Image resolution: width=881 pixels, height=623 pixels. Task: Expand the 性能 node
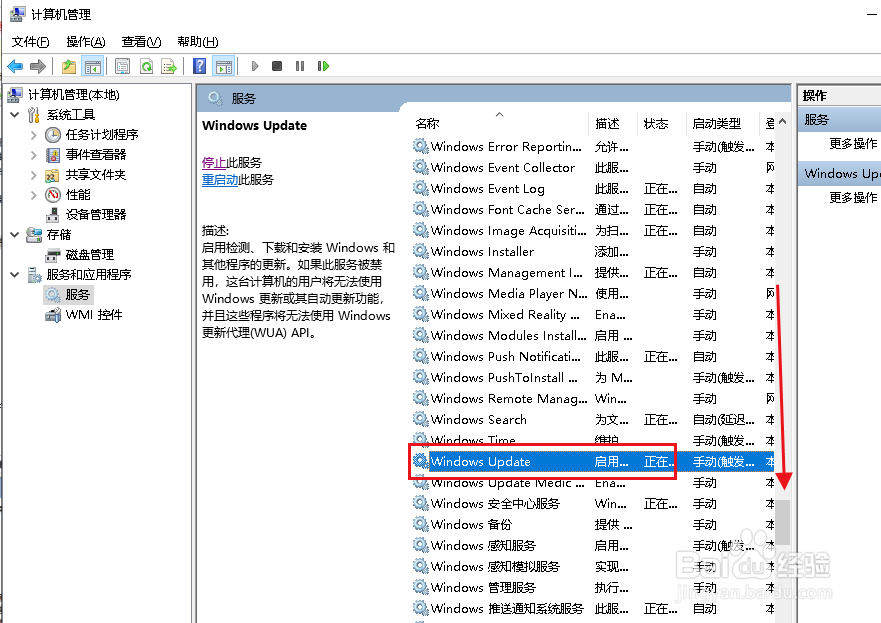tap(34, 195)
